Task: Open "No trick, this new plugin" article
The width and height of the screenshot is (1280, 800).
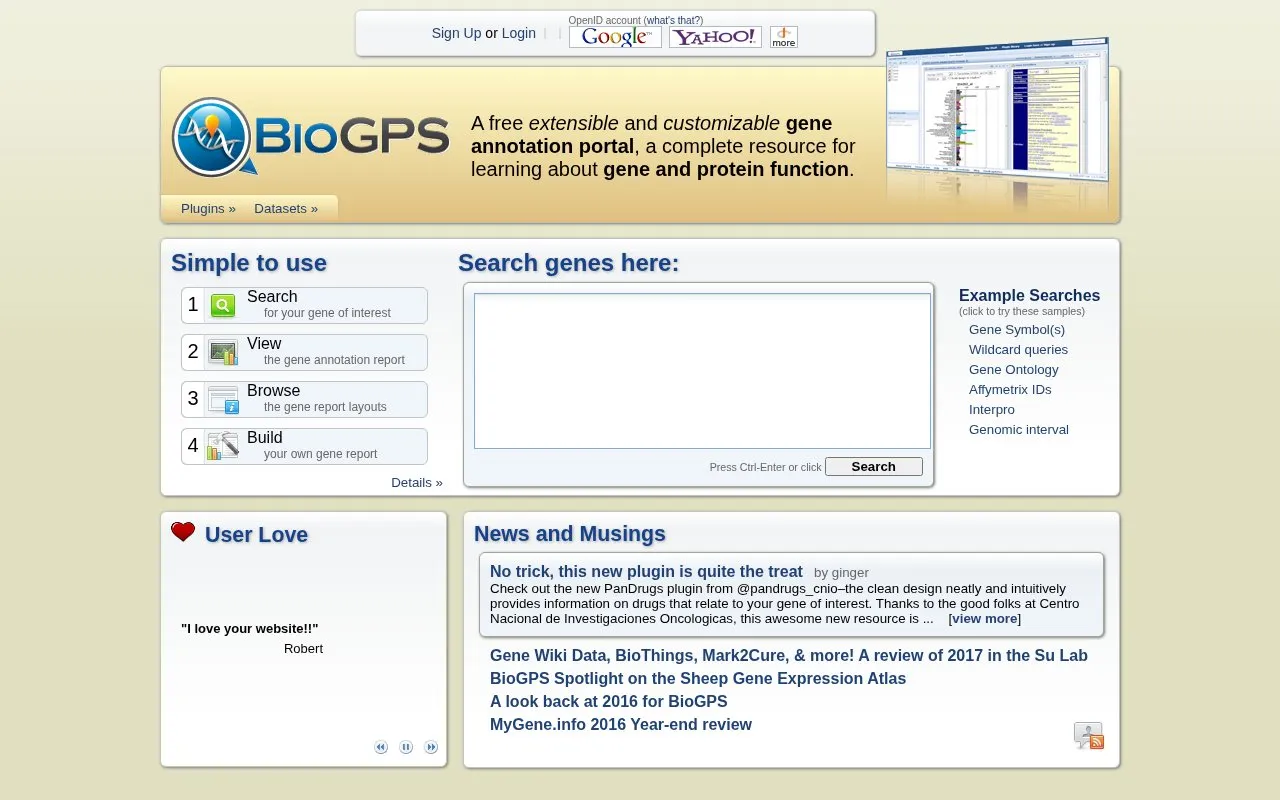Action: [x=646, y=572]
